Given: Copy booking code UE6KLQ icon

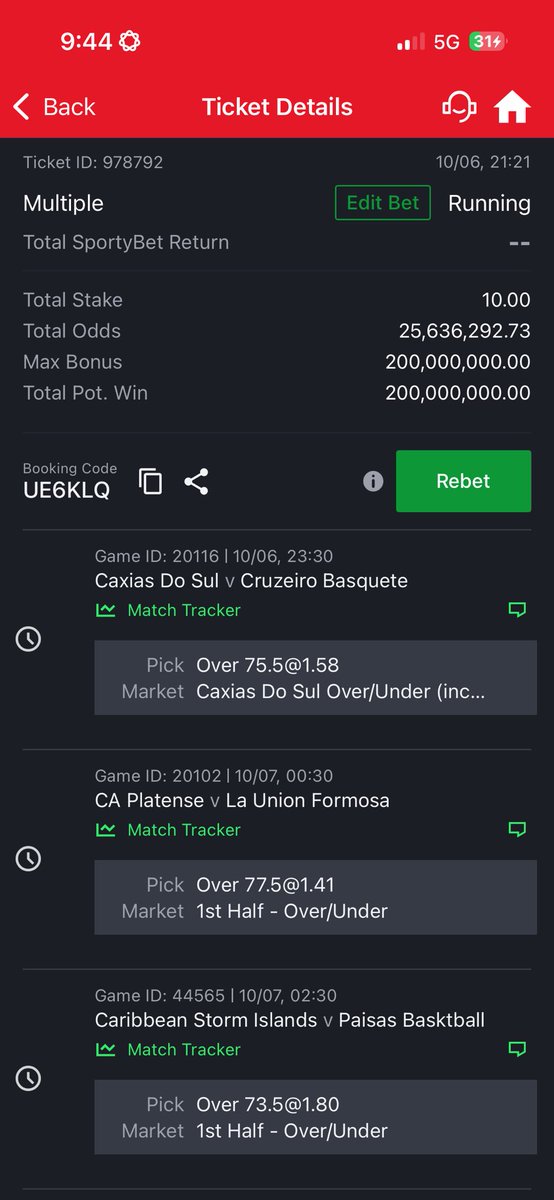Looking at the screenshot, I should pyautogui.click(x=150, y=481).
